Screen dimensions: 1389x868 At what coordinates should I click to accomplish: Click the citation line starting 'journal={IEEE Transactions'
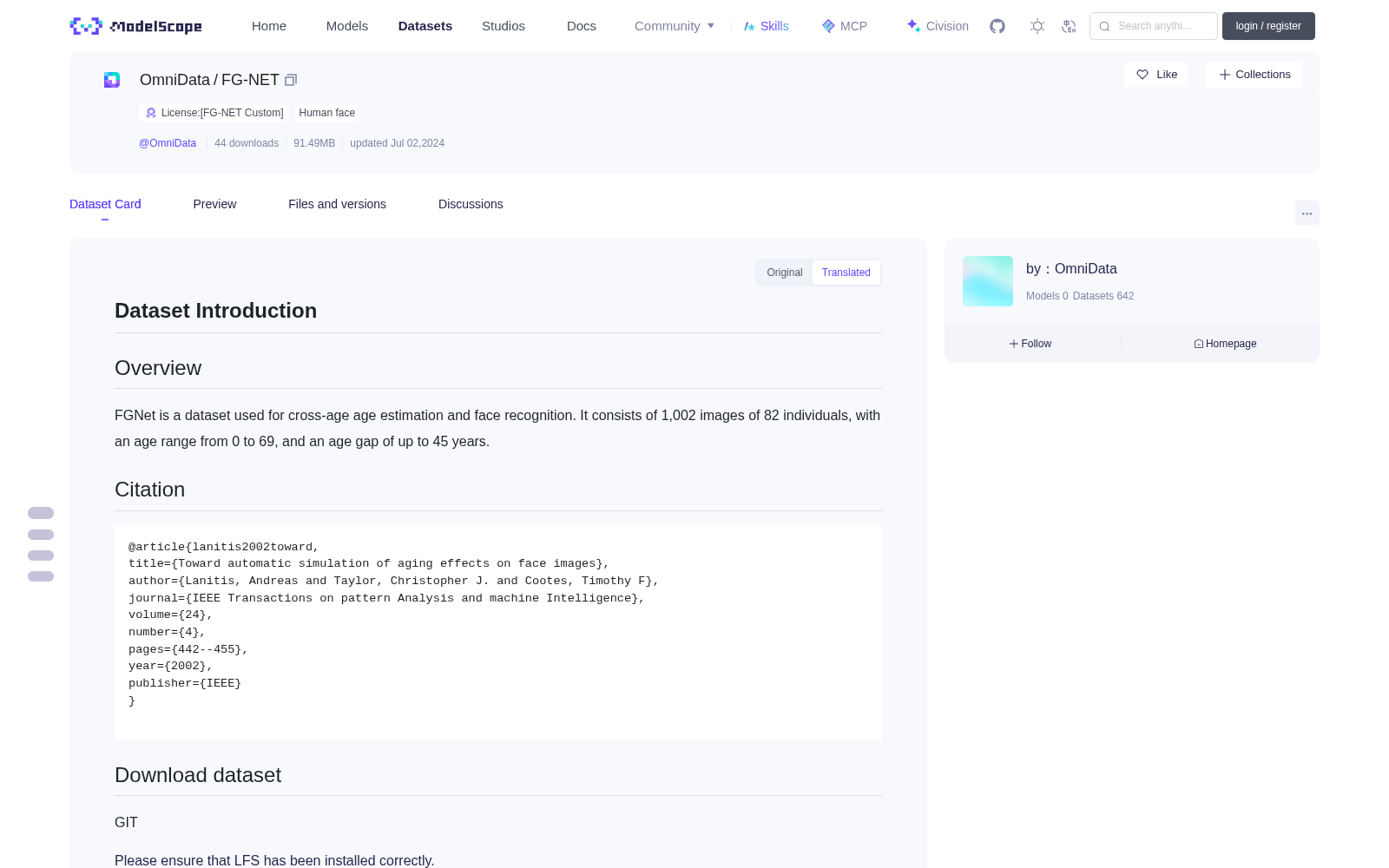click(x=386, y=598)
